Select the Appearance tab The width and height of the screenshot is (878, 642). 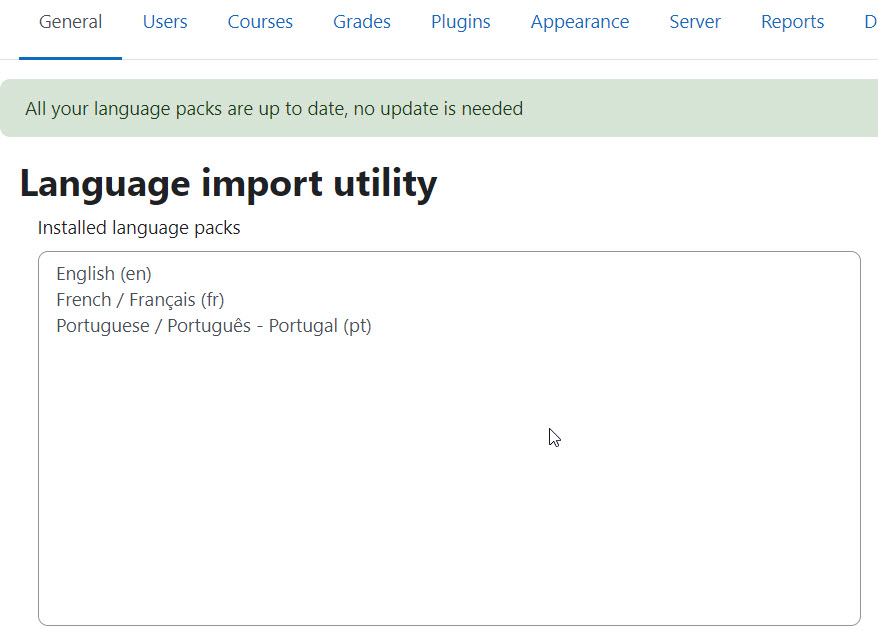point(580,22)
